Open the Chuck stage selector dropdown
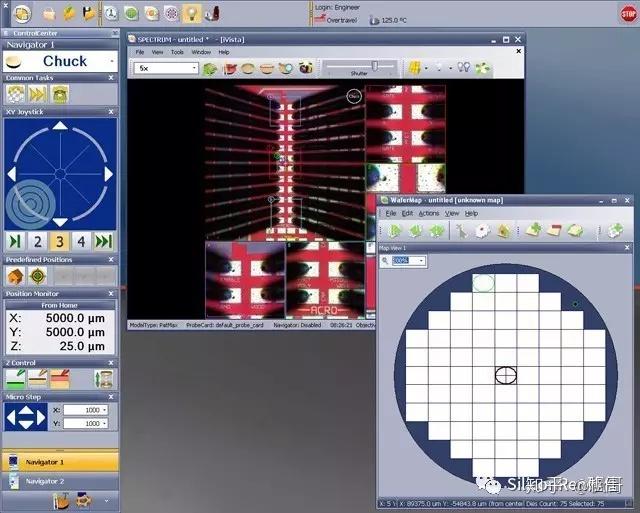The image size is (640, 513). point(112,61)
